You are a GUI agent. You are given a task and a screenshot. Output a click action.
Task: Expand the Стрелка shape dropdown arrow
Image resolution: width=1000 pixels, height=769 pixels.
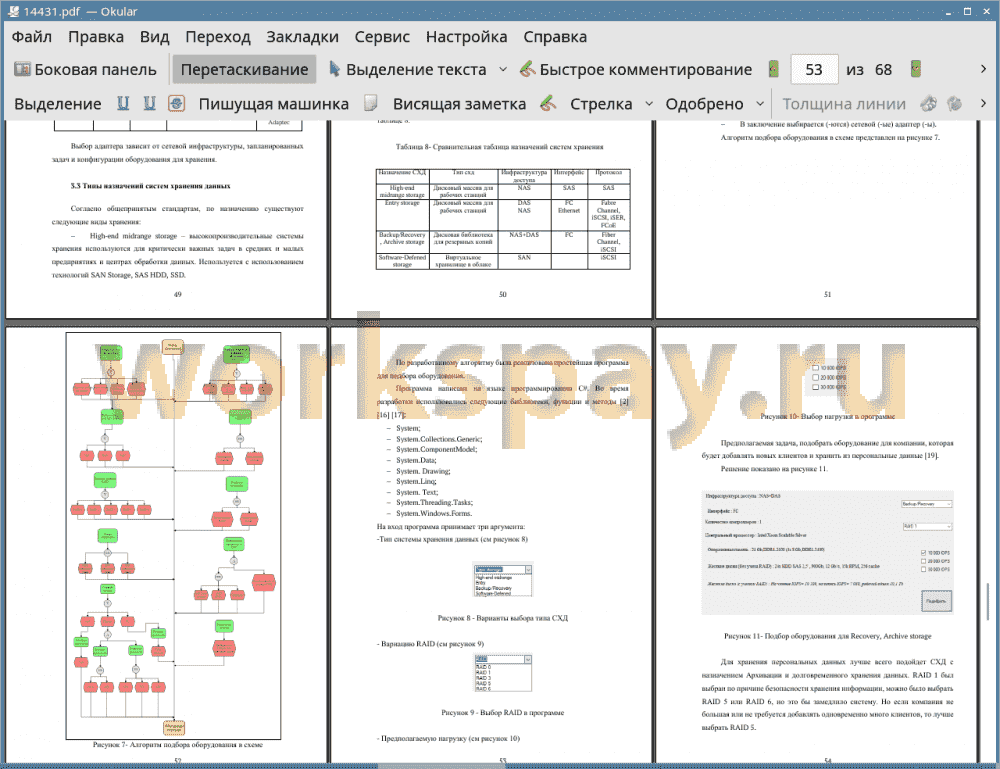coord(649,103)
